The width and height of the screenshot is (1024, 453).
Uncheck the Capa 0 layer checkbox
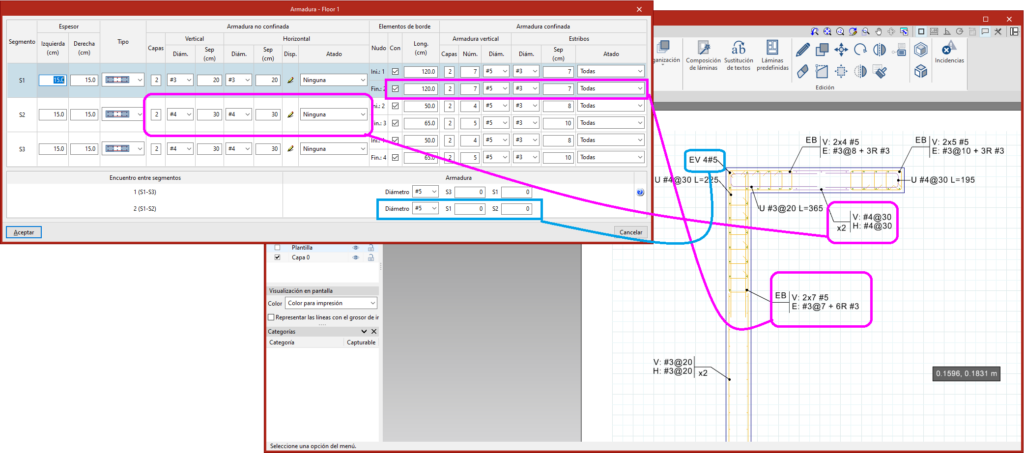point(278,258)
